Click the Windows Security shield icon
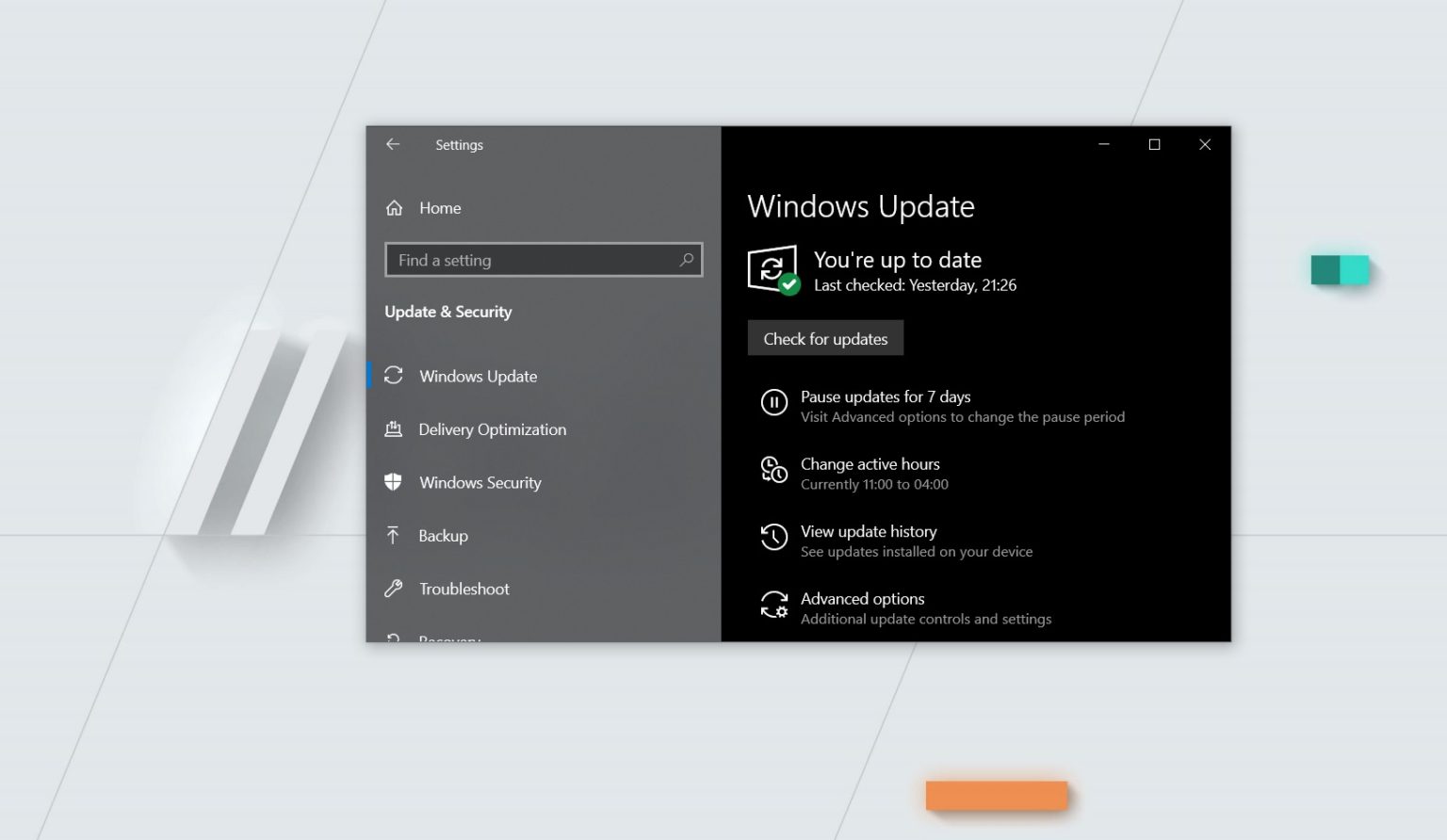Image resolution: width=1447 pixels, height=840 pixels. pos(394,482)
